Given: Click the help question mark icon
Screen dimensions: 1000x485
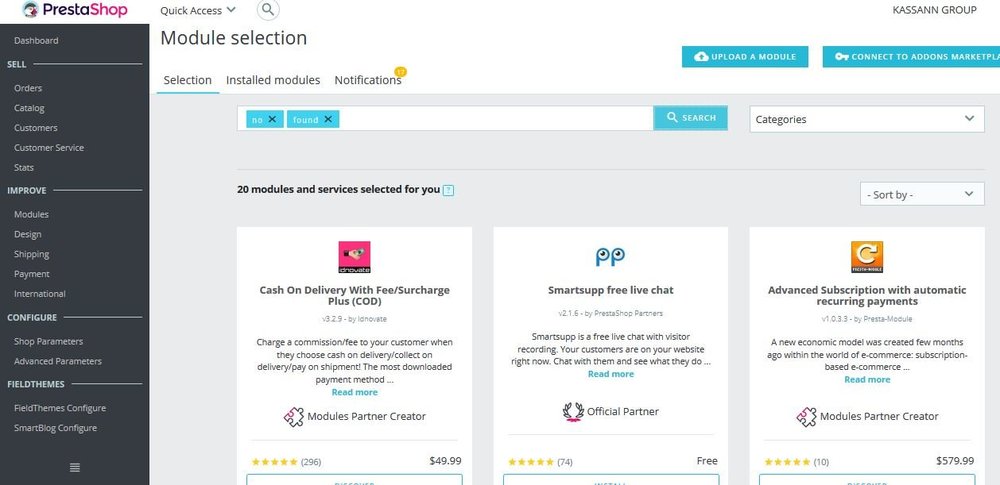Looking at the screenshot, I should click(448, 190).
